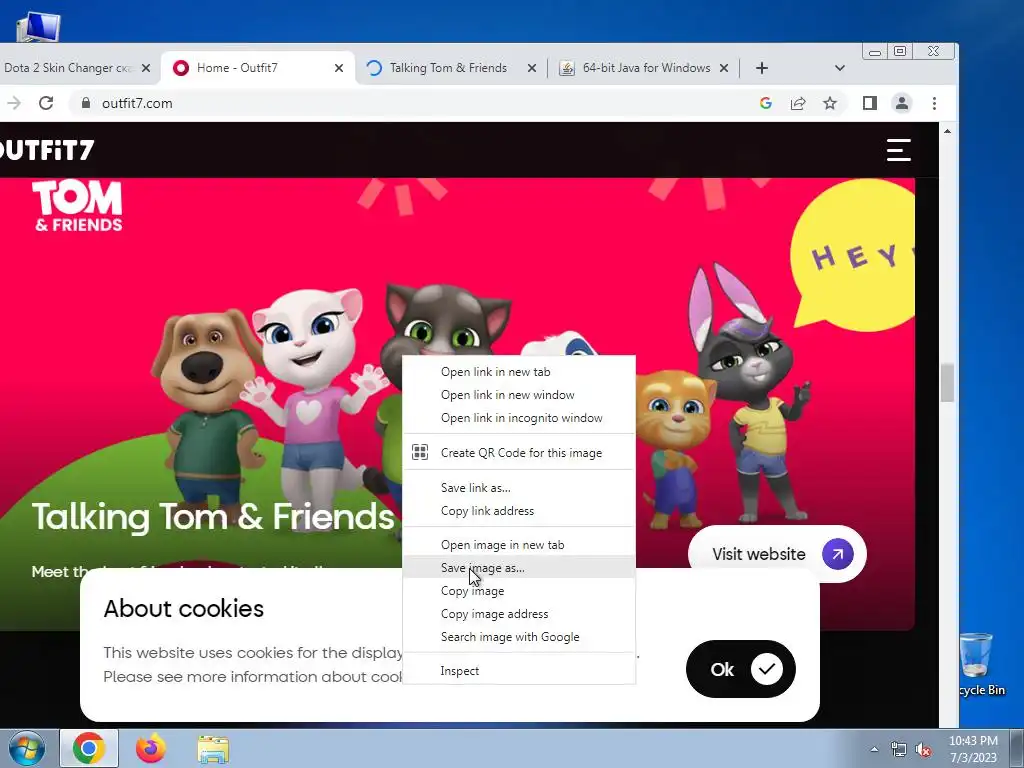Select Copy link address
The image size is (1024, 768).
[519, 511]
